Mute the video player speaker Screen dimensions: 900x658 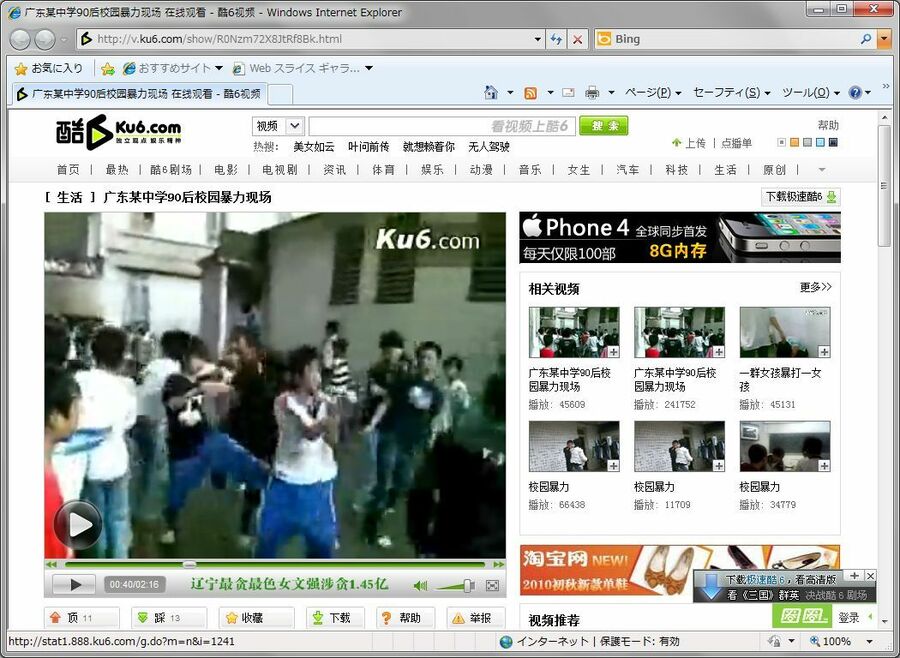[x=421, y=585]
